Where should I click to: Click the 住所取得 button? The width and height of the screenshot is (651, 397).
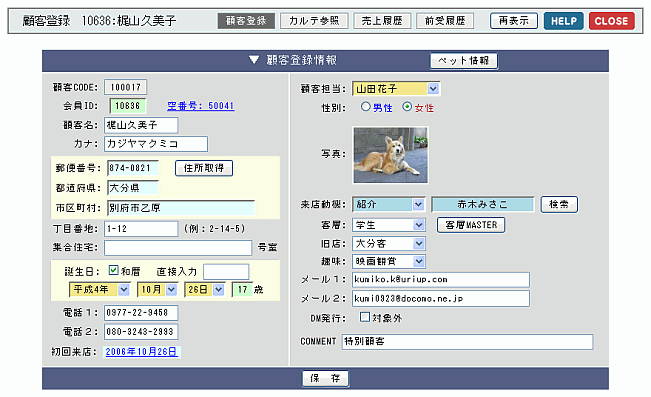coord(204,168)
